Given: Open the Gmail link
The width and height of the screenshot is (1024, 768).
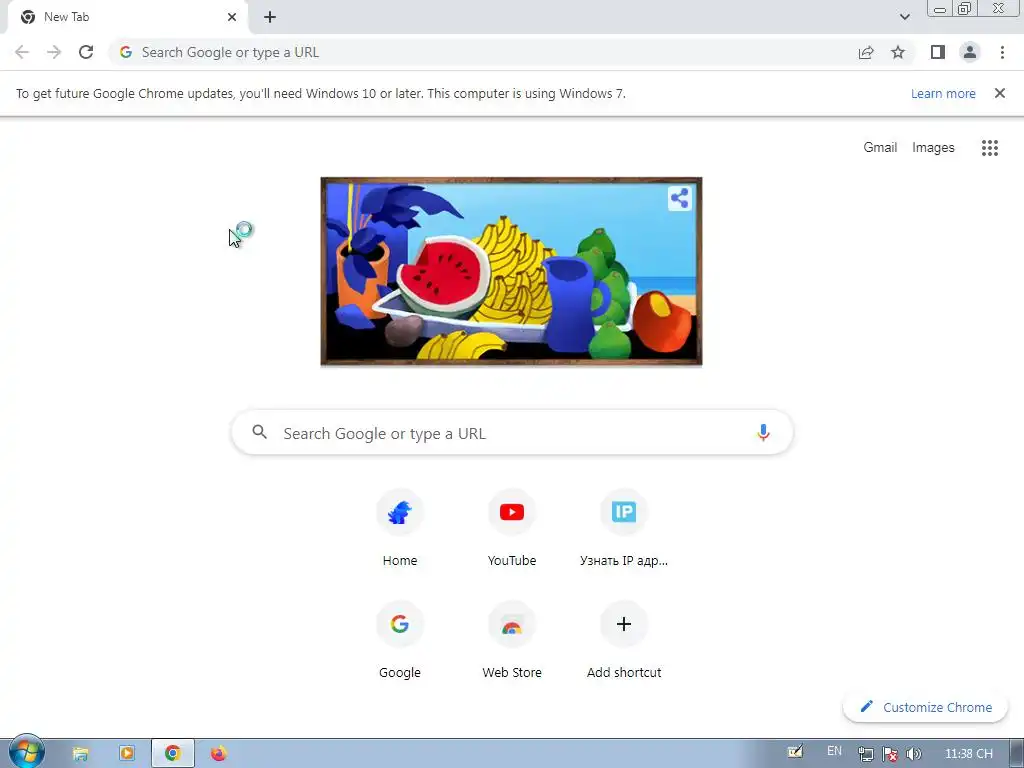Looking at the screenshot, I should coord(880,148).
